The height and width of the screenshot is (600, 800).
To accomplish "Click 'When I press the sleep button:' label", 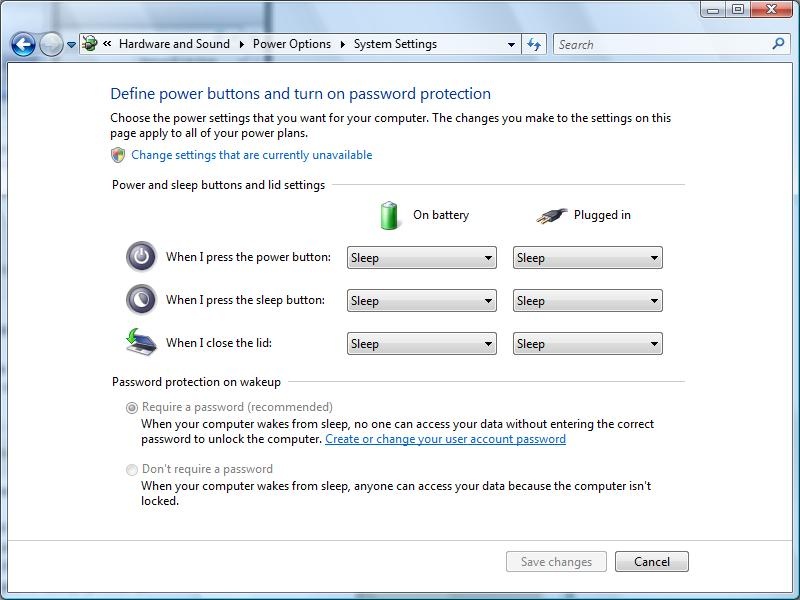I will point(245,299).
